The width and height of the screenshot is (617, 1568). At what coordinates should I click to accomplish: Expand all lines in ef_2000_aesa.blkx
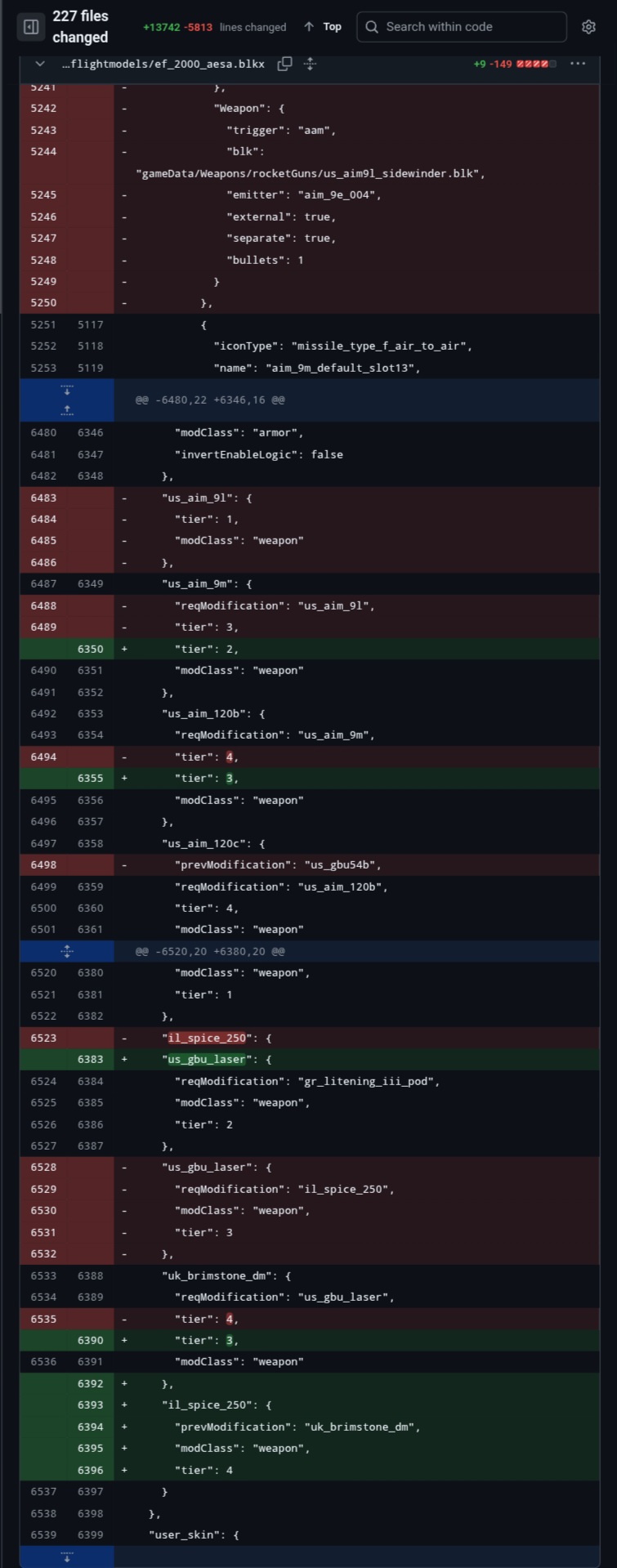pos(310,64)
